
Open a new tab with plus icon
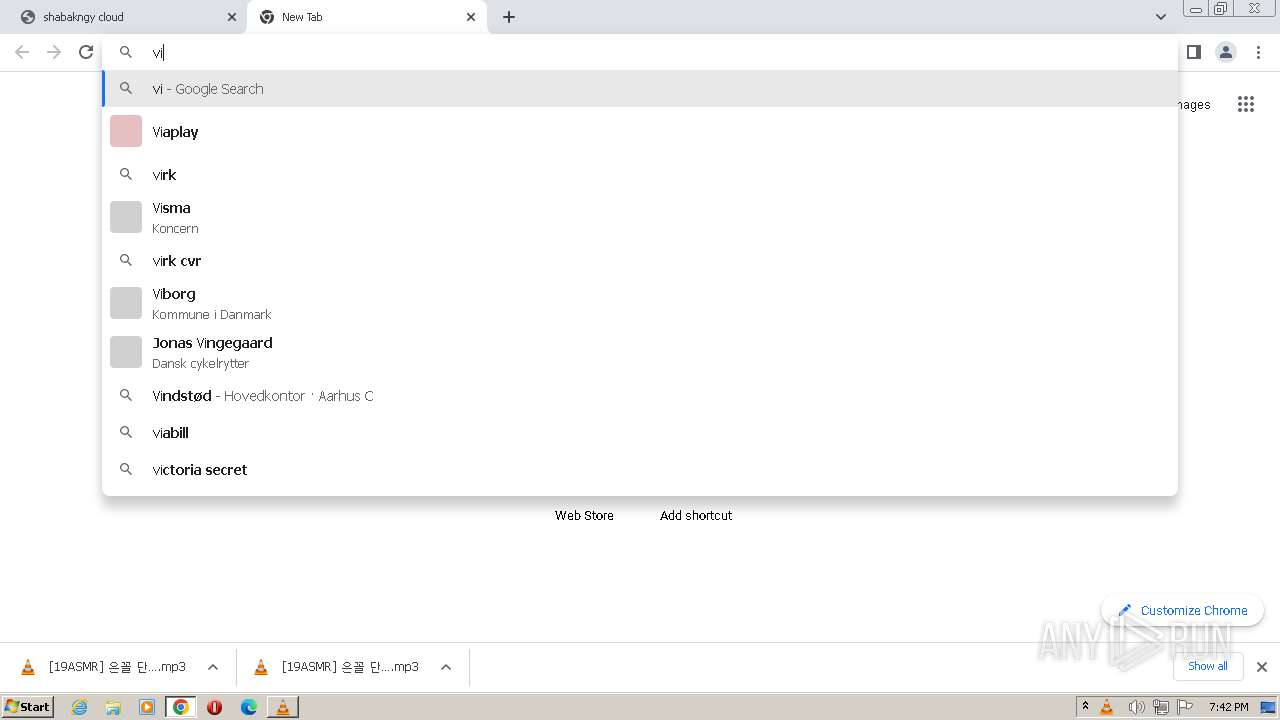point(509,17)
